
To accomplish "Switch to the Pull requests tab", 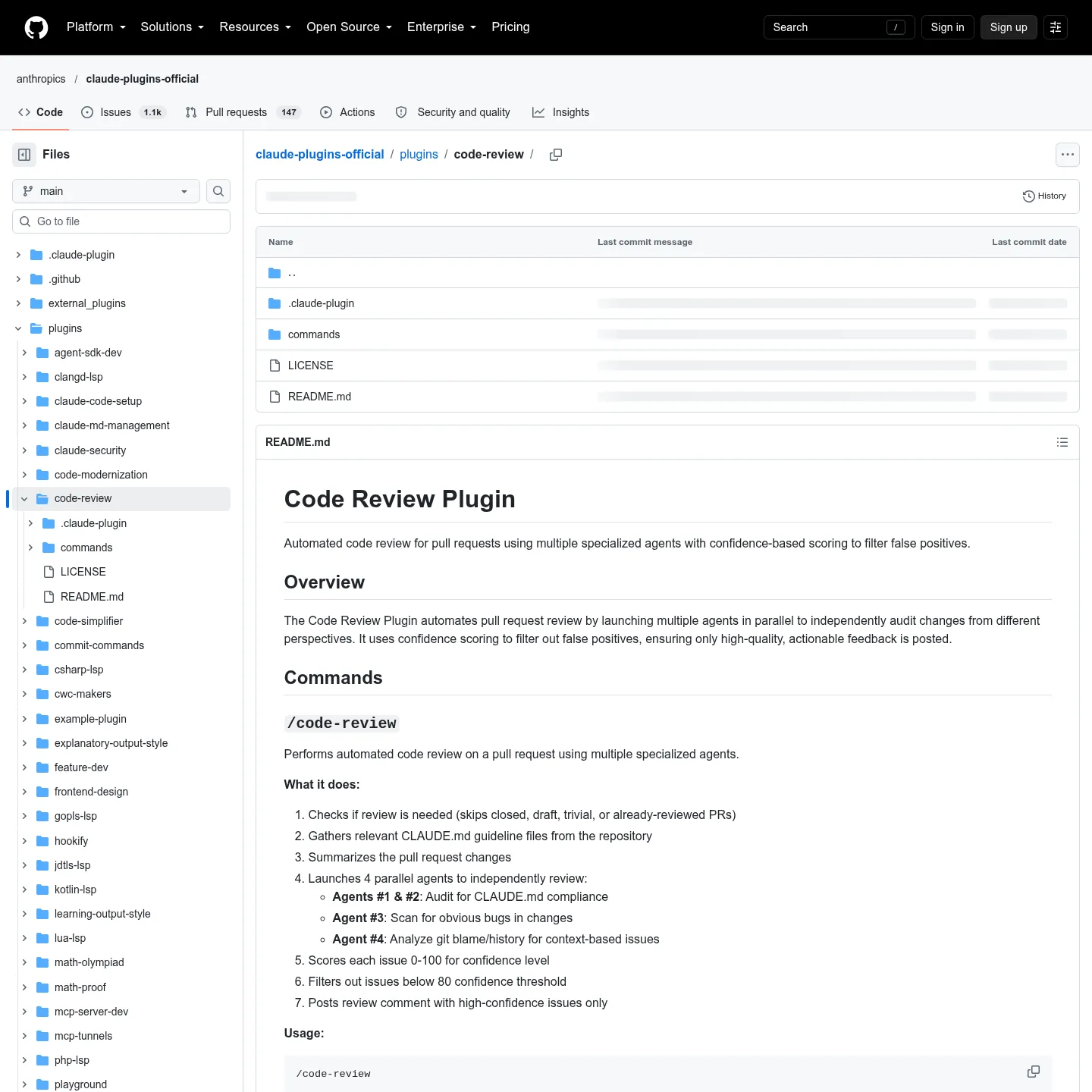I will click(x=243, y=112).
